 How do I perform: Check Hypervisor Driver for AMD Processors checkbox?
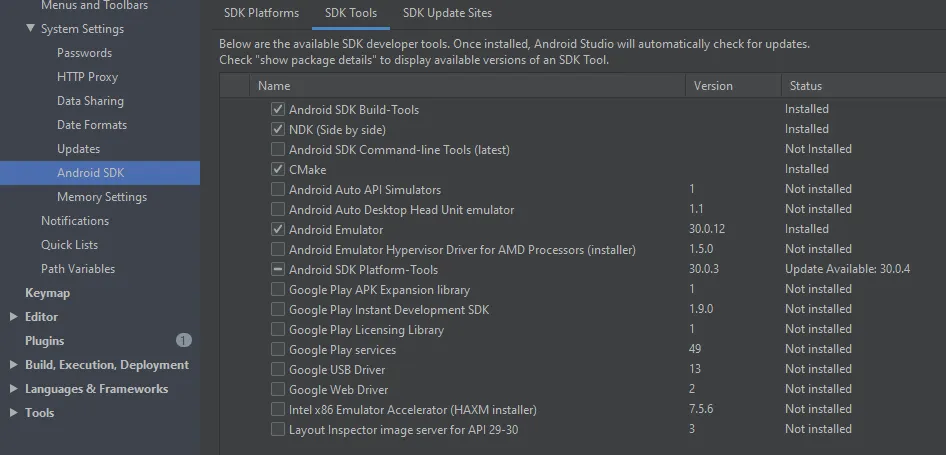click(278, 249)
